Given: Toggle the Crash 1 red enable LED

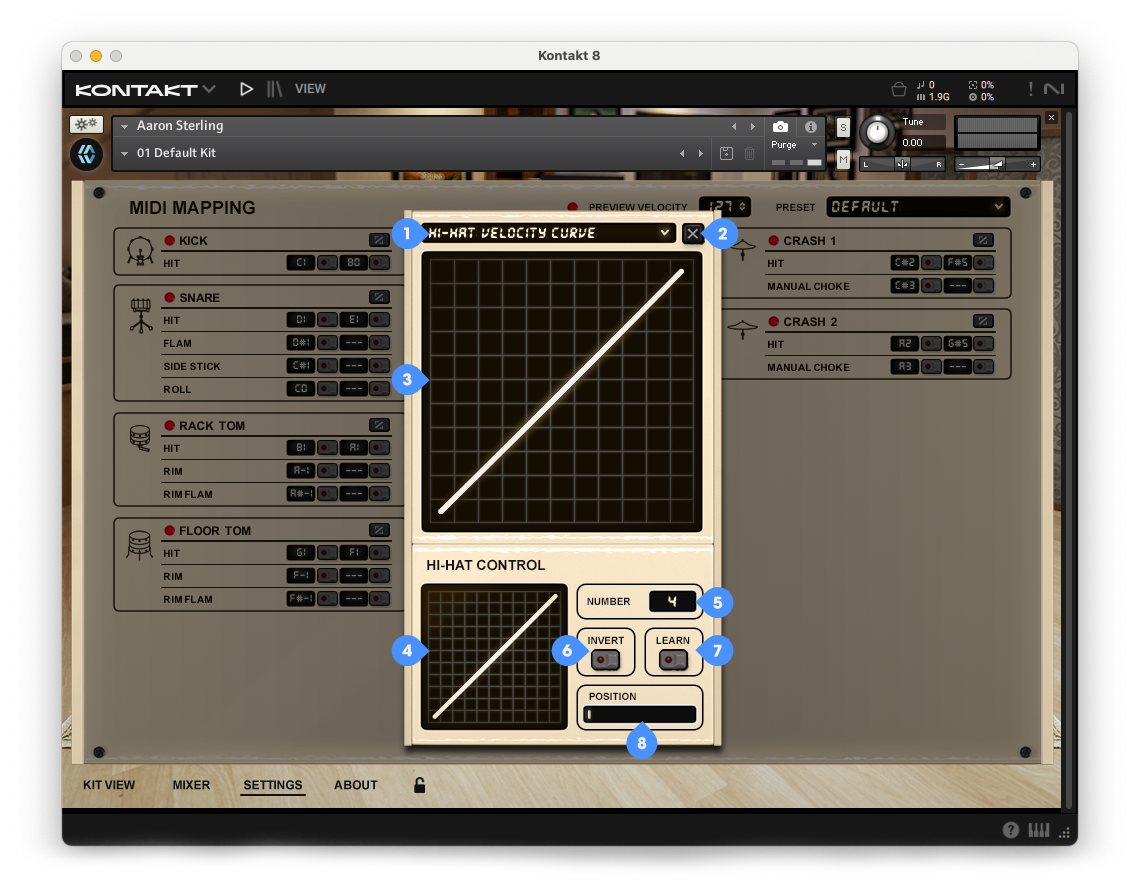Looking at the screenshot, I should tap(774, 240).
